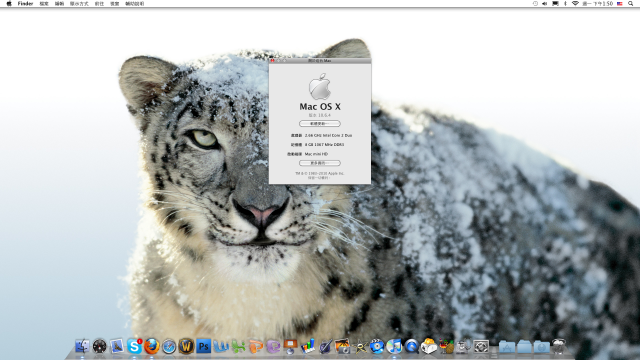Open the Mail stamp icon in dock
Screen dimensions: 640x360
(117, 346)
